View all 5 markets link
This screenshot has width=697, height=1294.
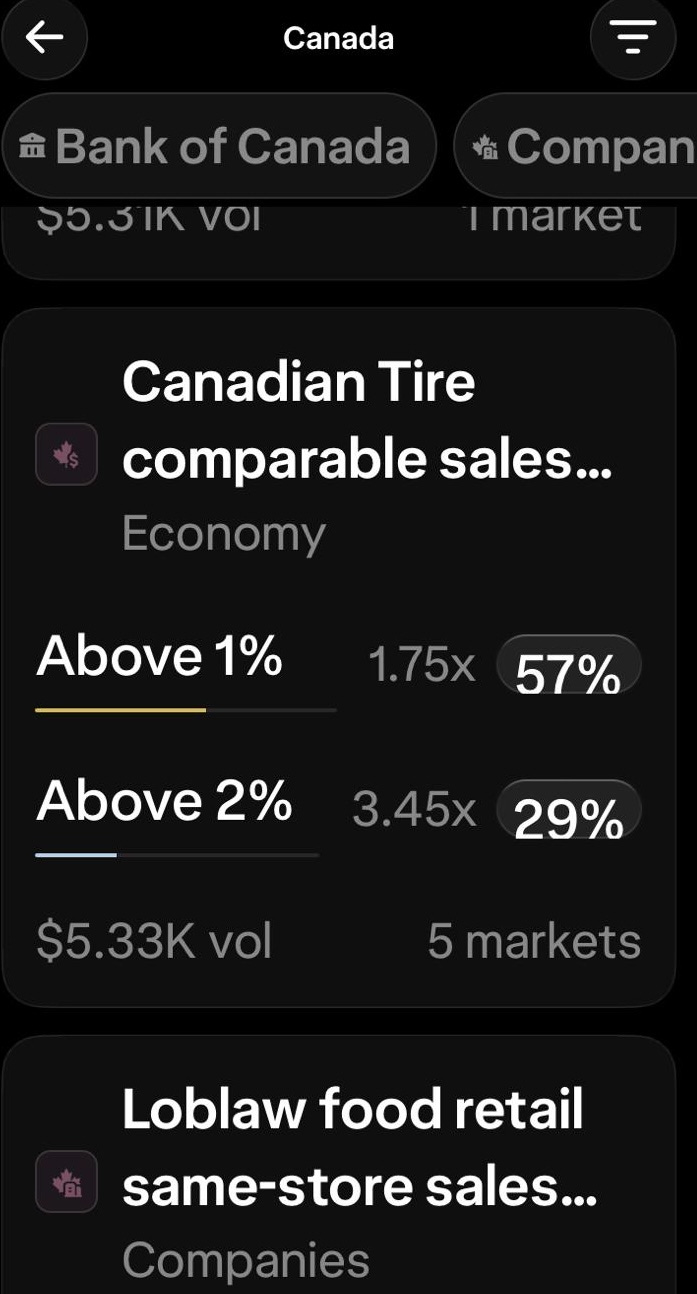(x=534, y=941)
